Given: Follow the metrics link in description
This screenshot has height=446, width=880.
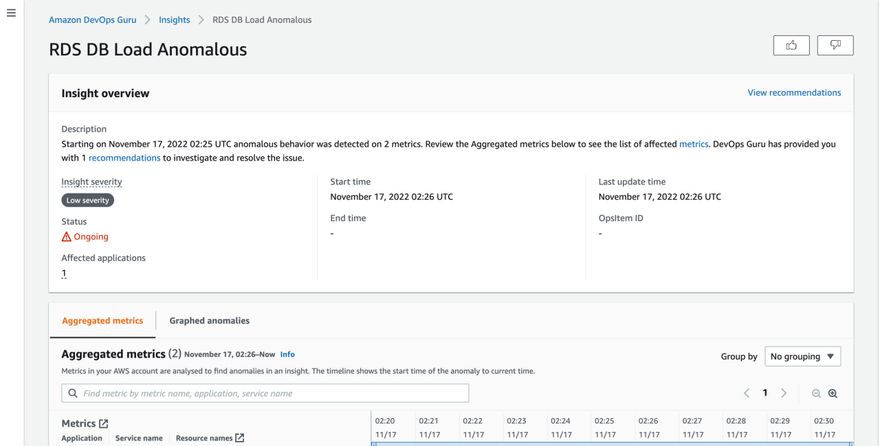Looking at the screenshot, I should tap(694, 144).
